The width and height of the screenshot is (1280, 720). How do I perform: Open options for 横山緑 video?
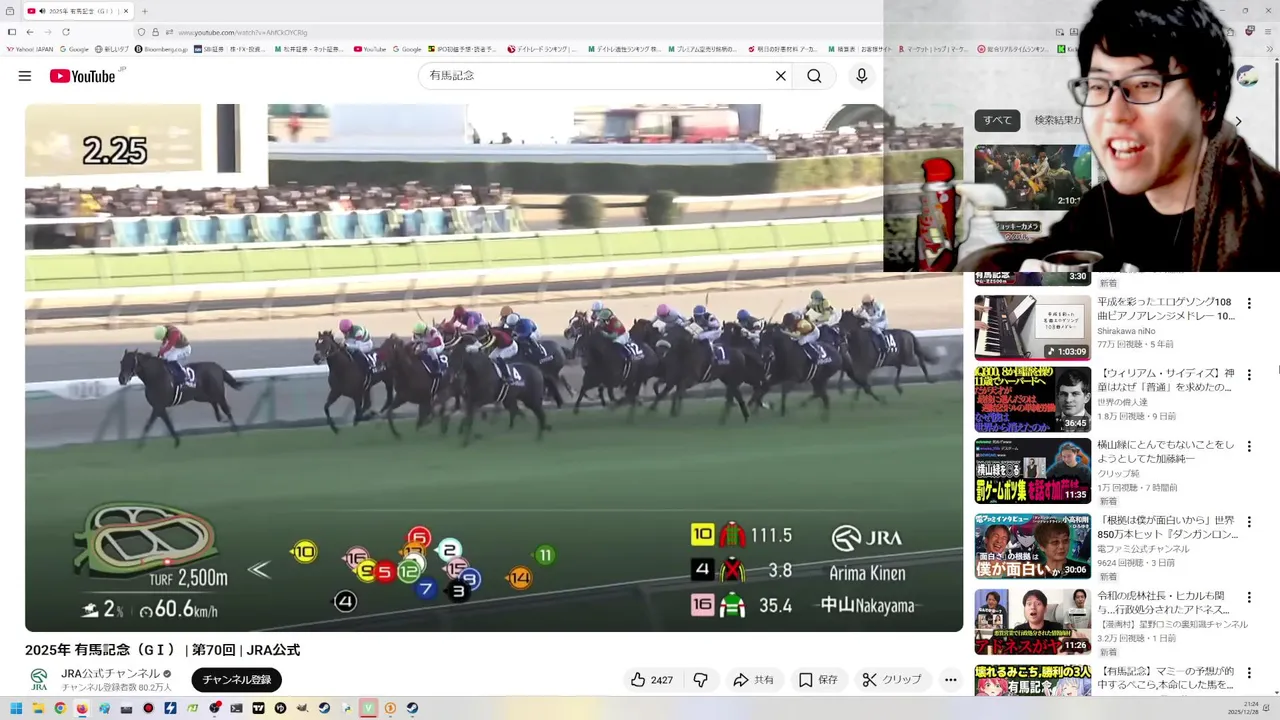[1249, 447]
